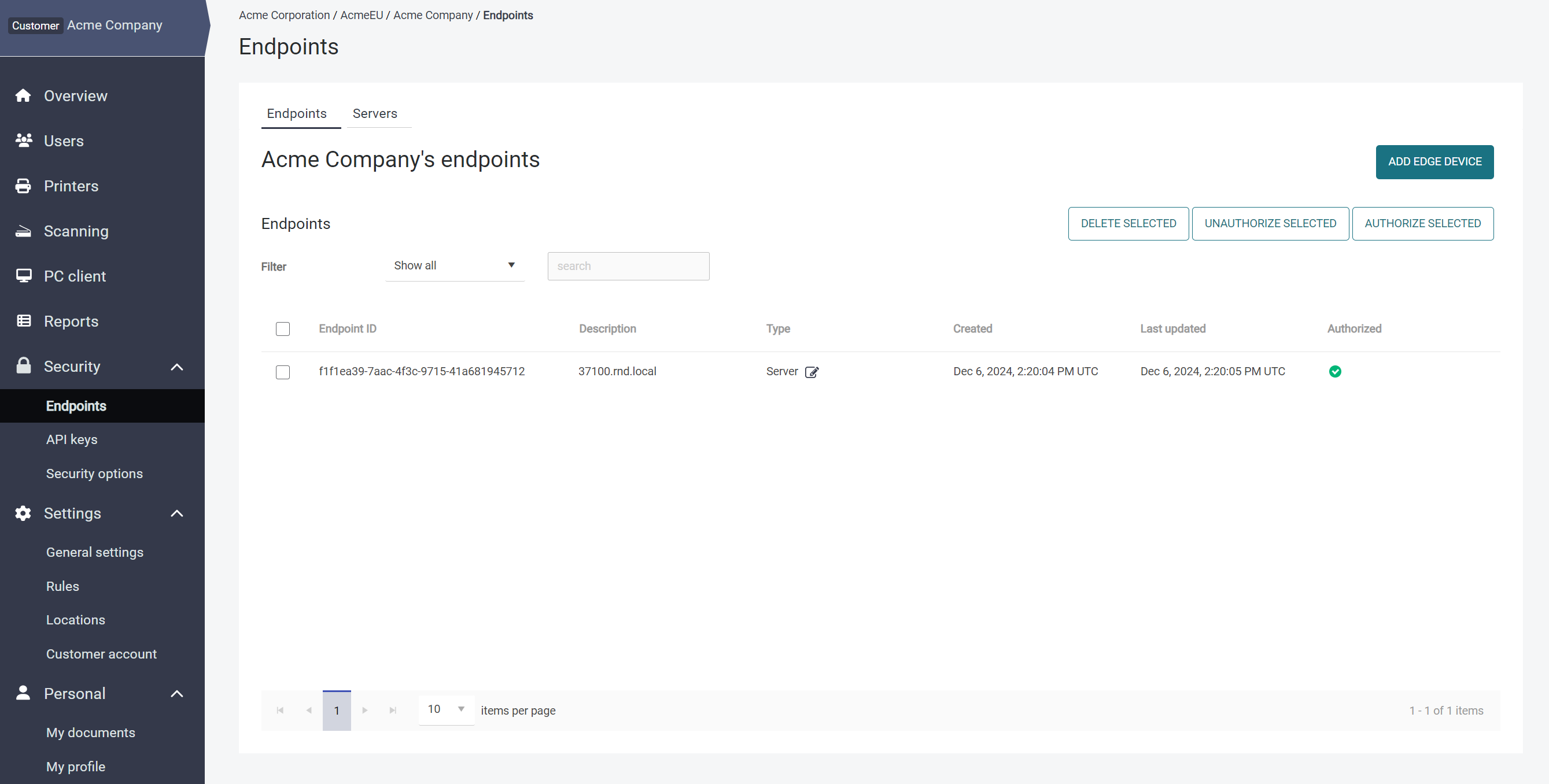Collapse the Settings section chevron
1549x784 pixels.
coord(177,513)
